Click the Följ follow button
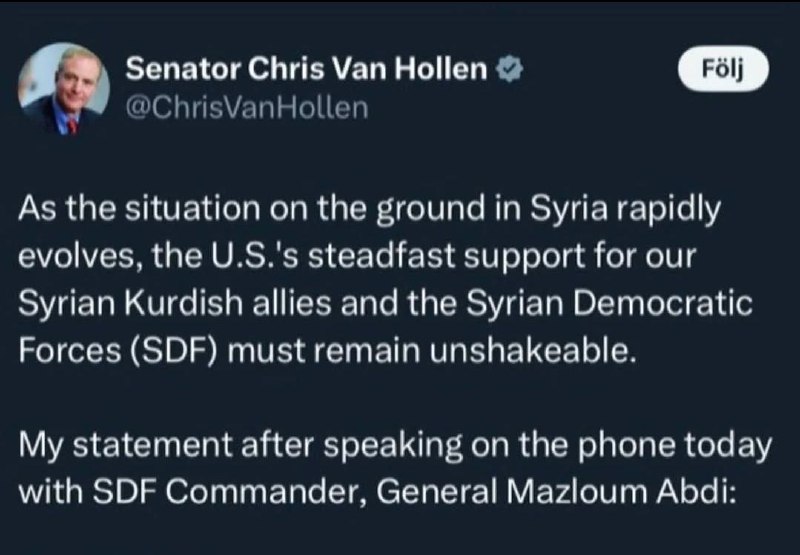This screenshot has width=800, height=555. pos(723,69)
